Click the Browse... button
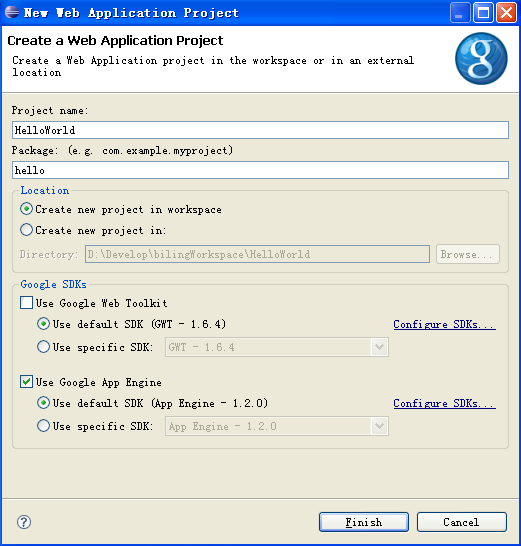521x546 pixels. pos(468,254)
